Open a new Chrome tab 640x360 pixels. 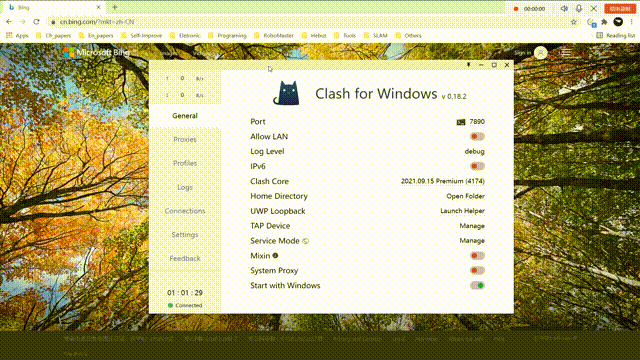click(115, 7)
